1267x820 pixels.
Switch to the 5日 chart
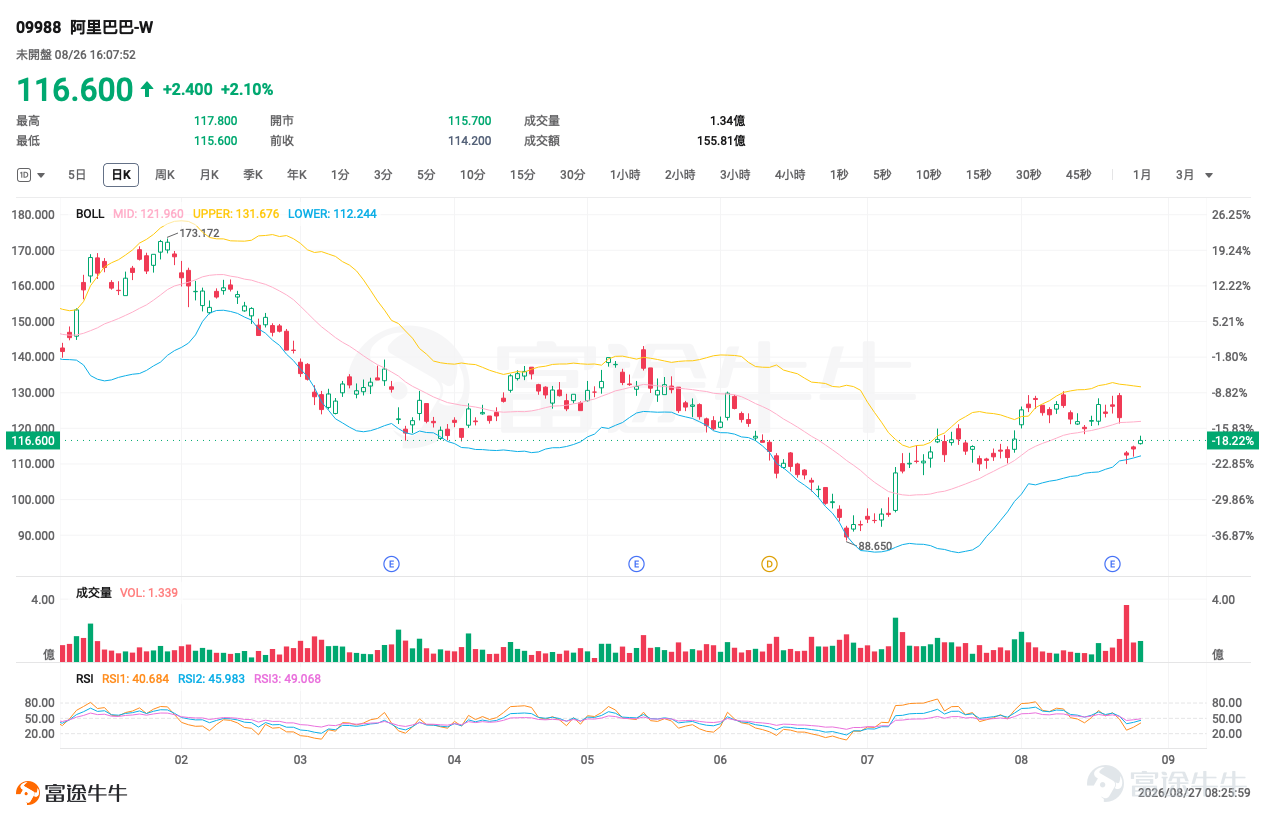[77, 175]
